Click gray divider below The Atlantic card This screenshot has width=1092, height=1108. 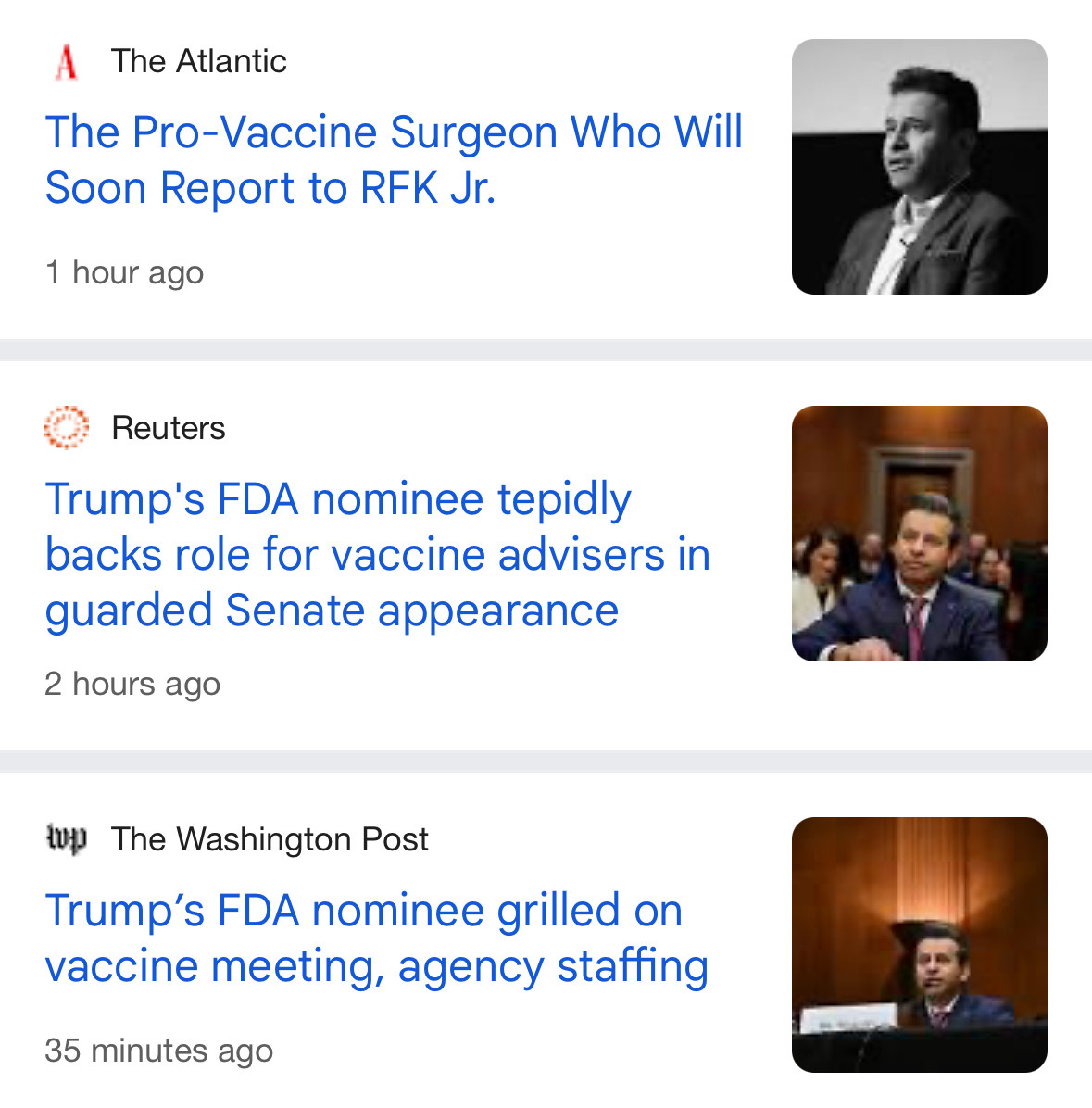coord(546,350)
